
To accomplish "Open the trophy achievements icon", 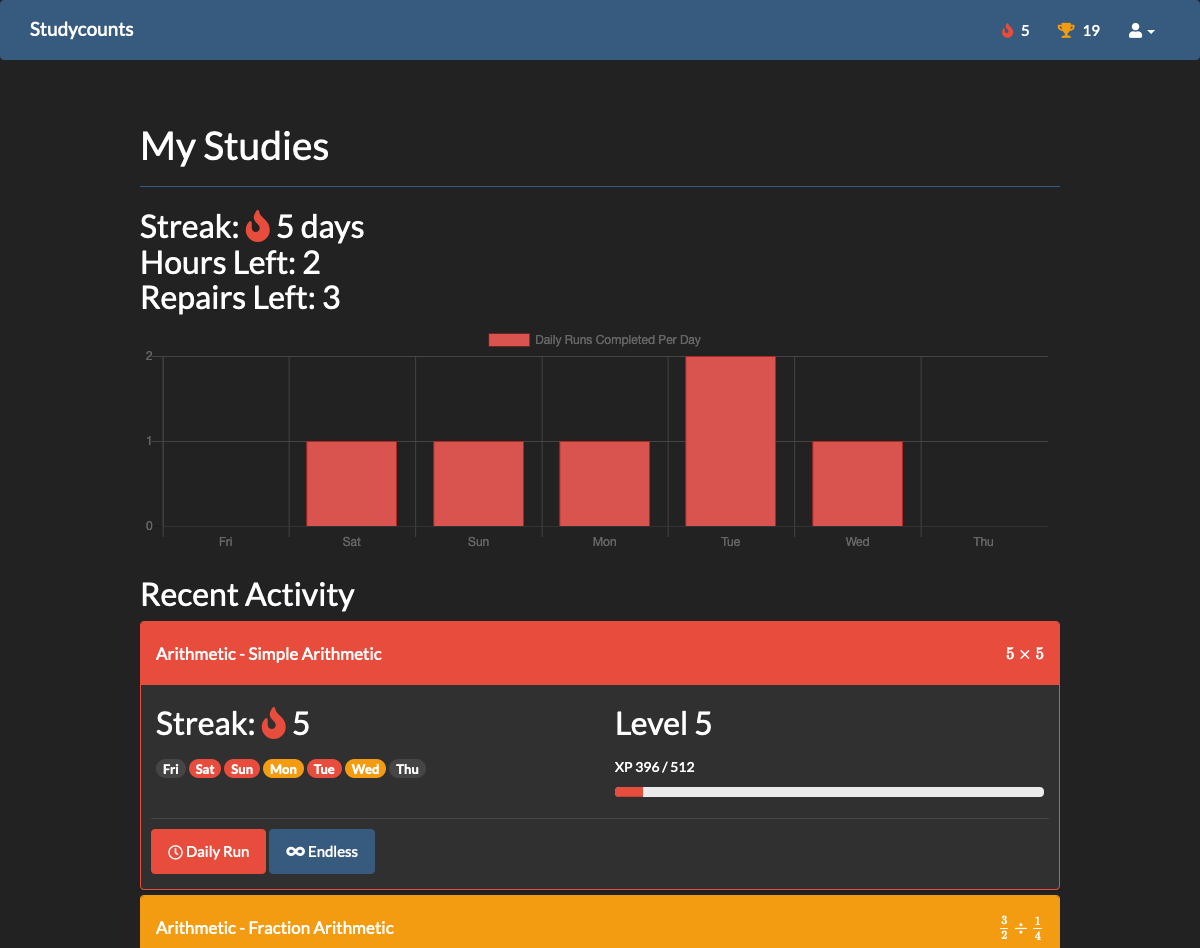I will (x=1066, y=30).
